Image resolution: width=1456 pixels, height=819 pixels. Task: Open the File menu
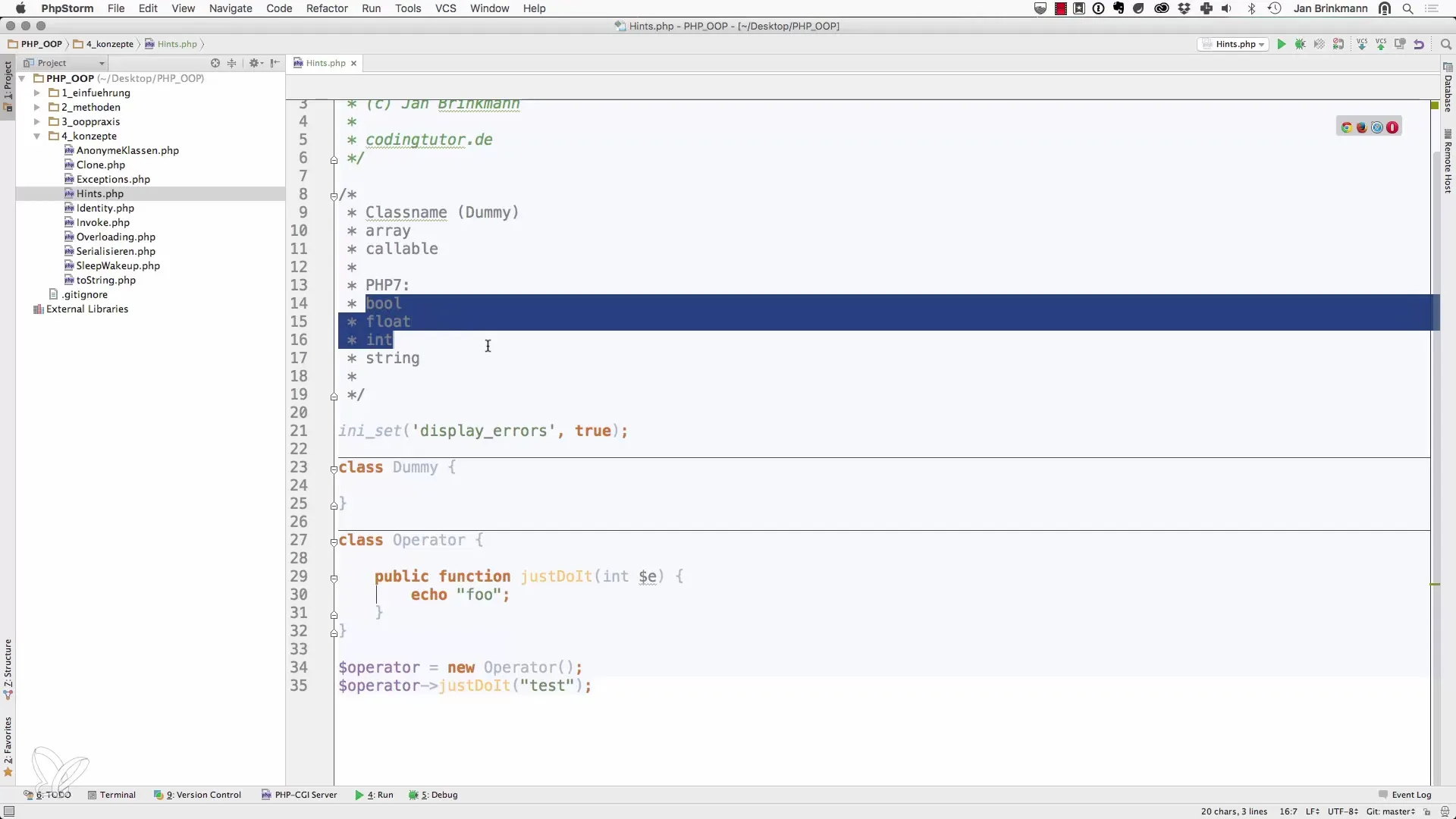[116, 8]
